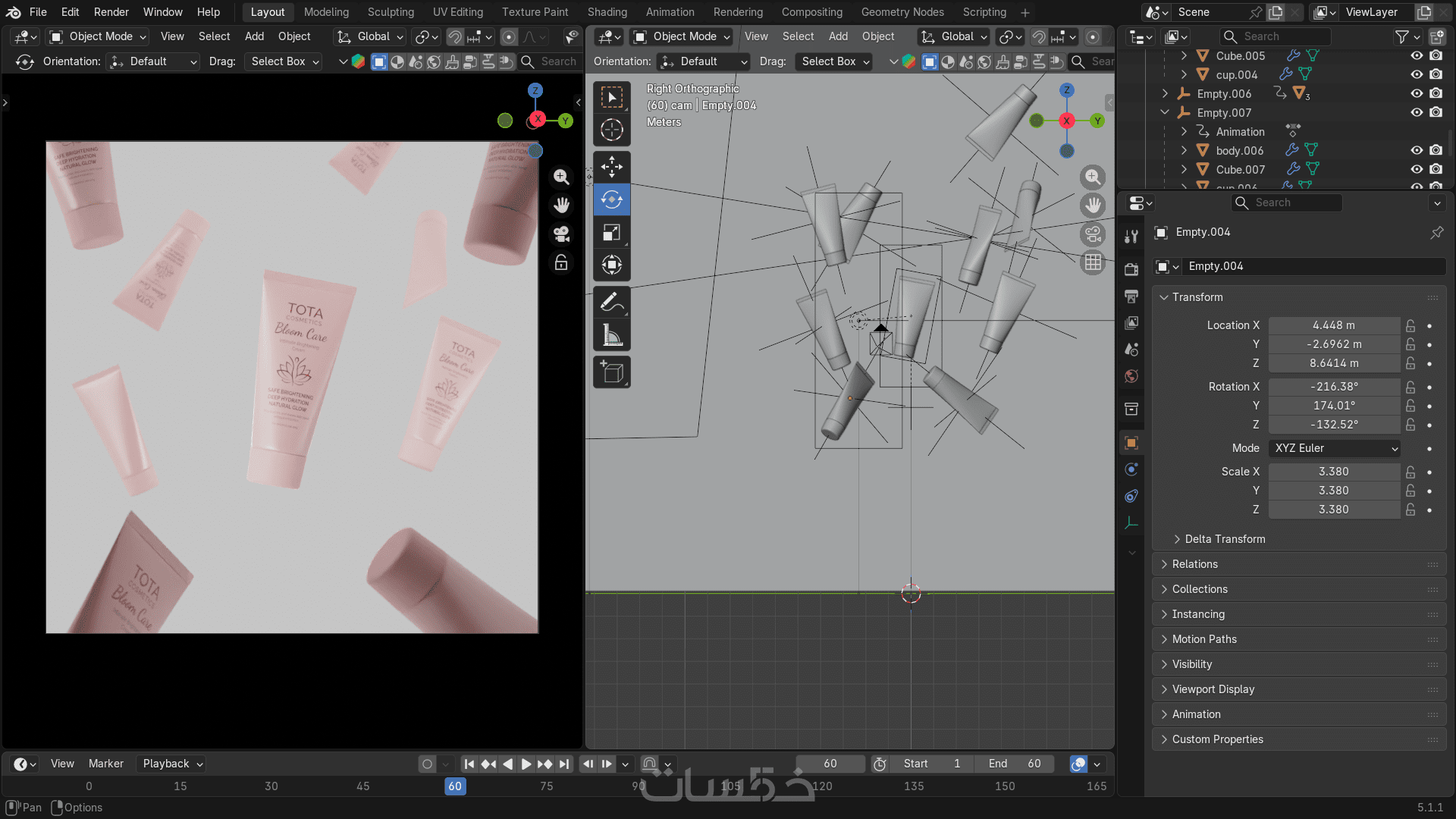Image resolution: width=1456 pixels, height=819 pixels.
Task: Click the New Collection icon in the outliner
Action: (x=1436, y=36)
